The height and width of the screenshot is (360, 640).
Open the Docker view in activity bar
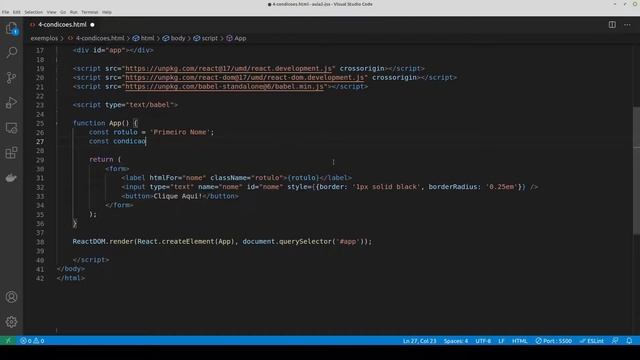pos(11,178)
